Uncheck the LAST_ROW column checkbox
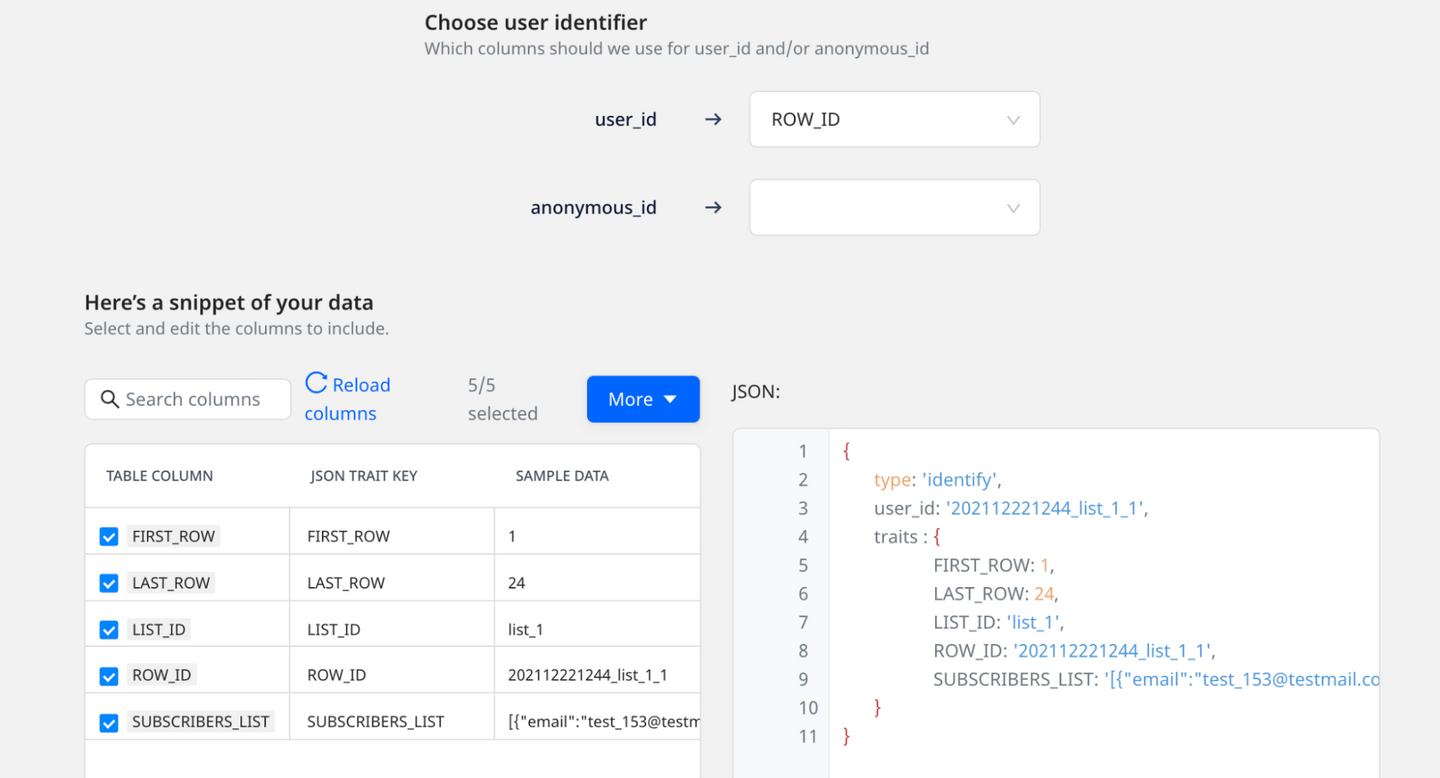Viewport: 1440px width, 778px height. tap(108, 582)
